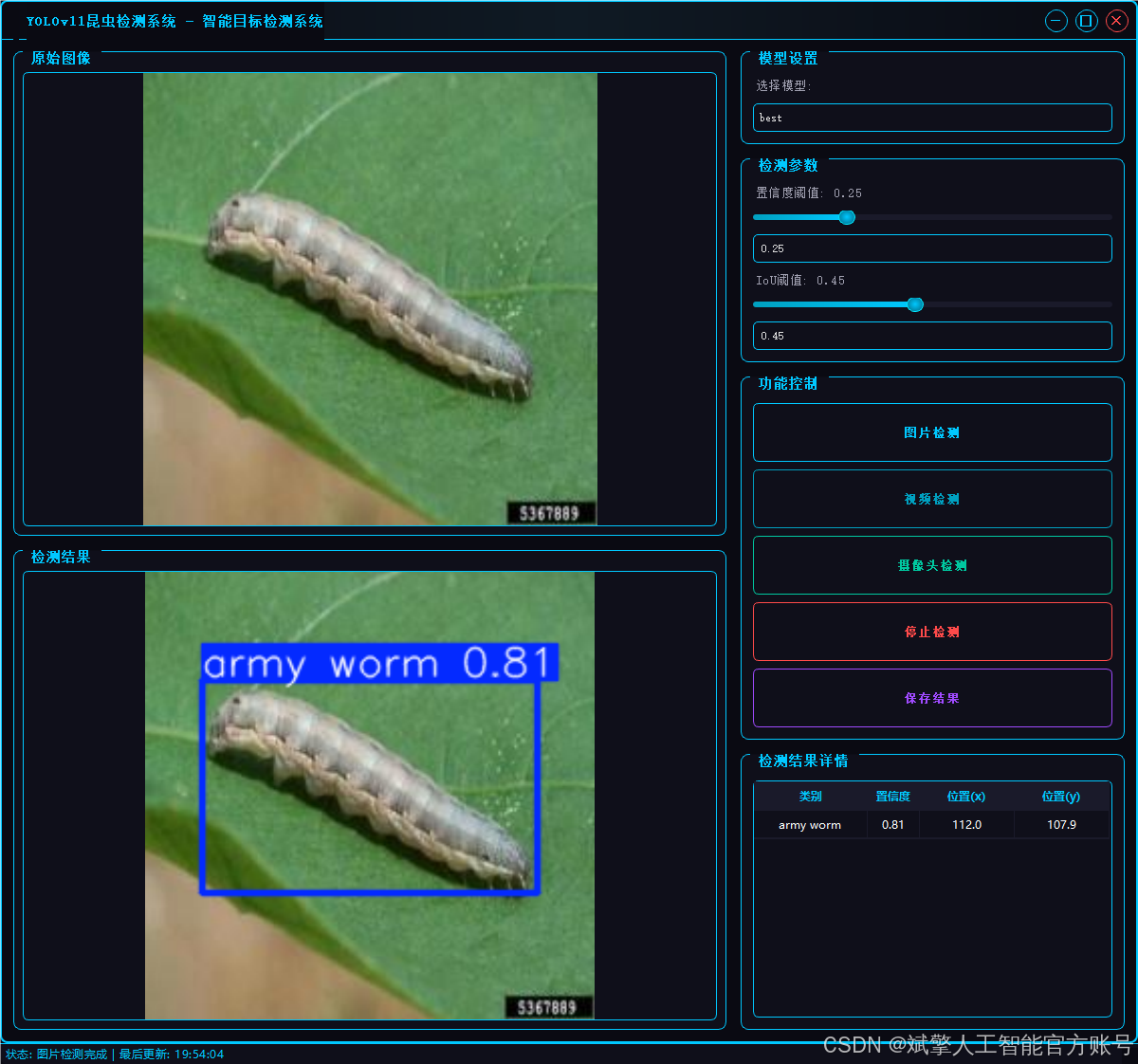Click the original caterpillar image
This screenshot has height=1064, width=1138.
(370, 299)
